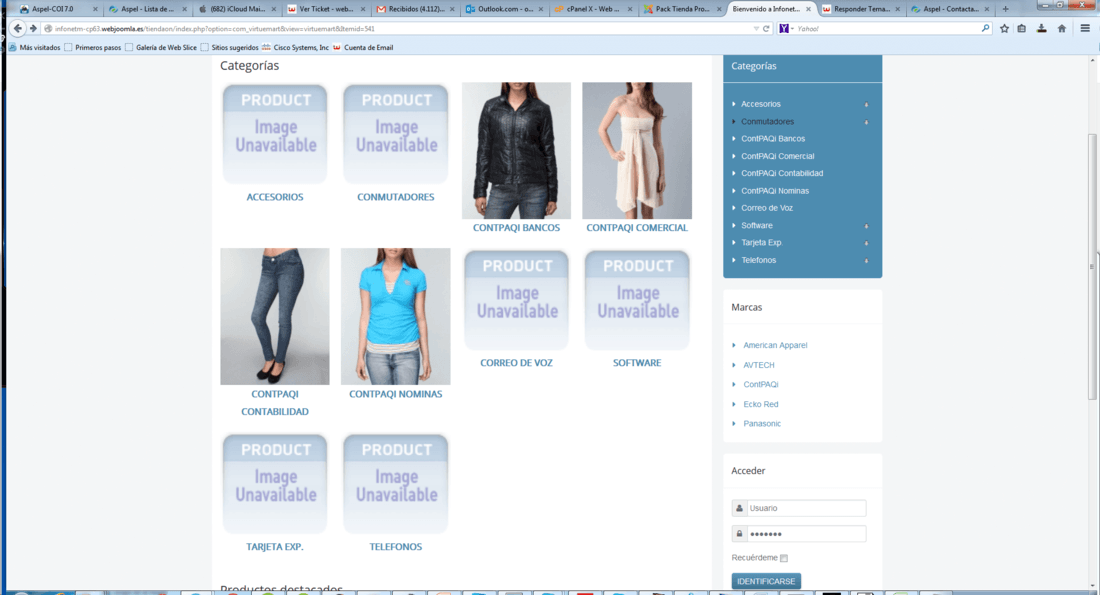Click the page vertical scrollbar thumb
Screen dimensions: 1100x595
1092,267
